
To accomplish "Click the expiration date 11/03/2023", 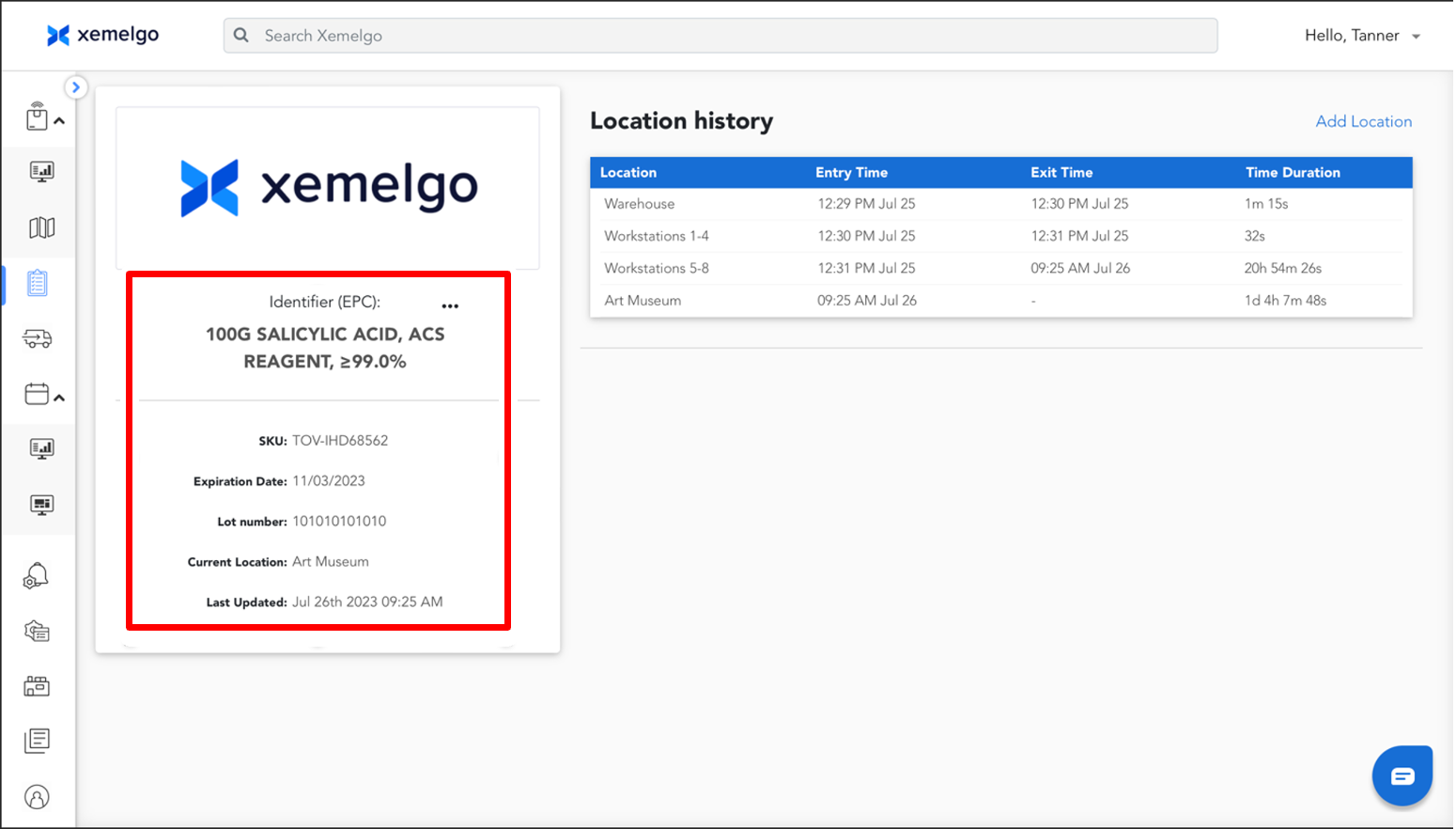I will pyautogui.click(x=329, y=480).
